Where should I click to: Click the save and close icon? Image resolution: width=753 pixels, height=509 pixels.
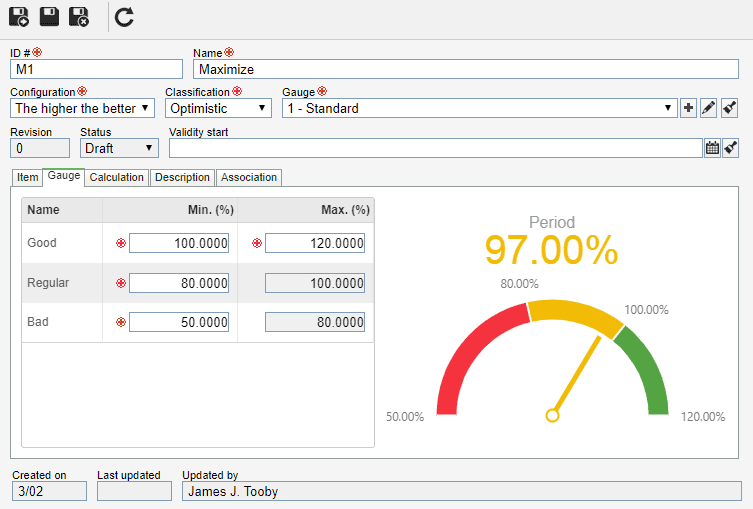click(x=79, y=16)
